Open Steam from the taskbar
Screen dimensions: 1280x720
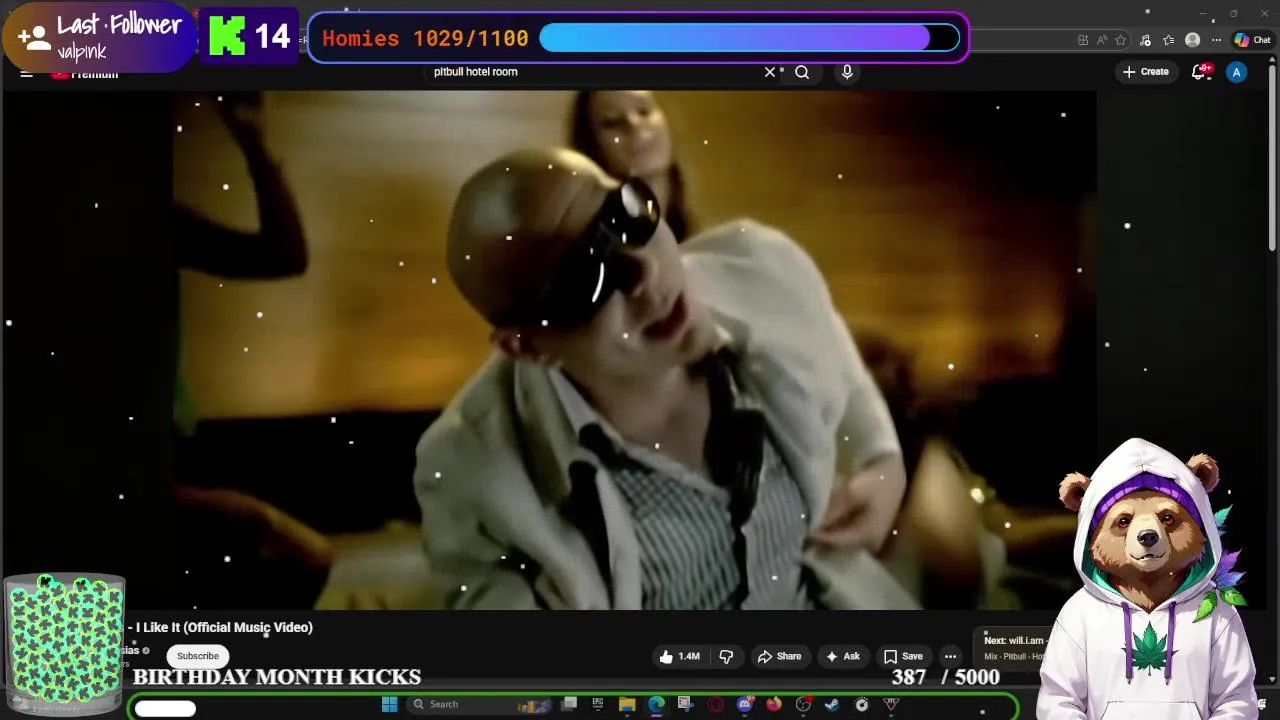(x=832, y=704)
